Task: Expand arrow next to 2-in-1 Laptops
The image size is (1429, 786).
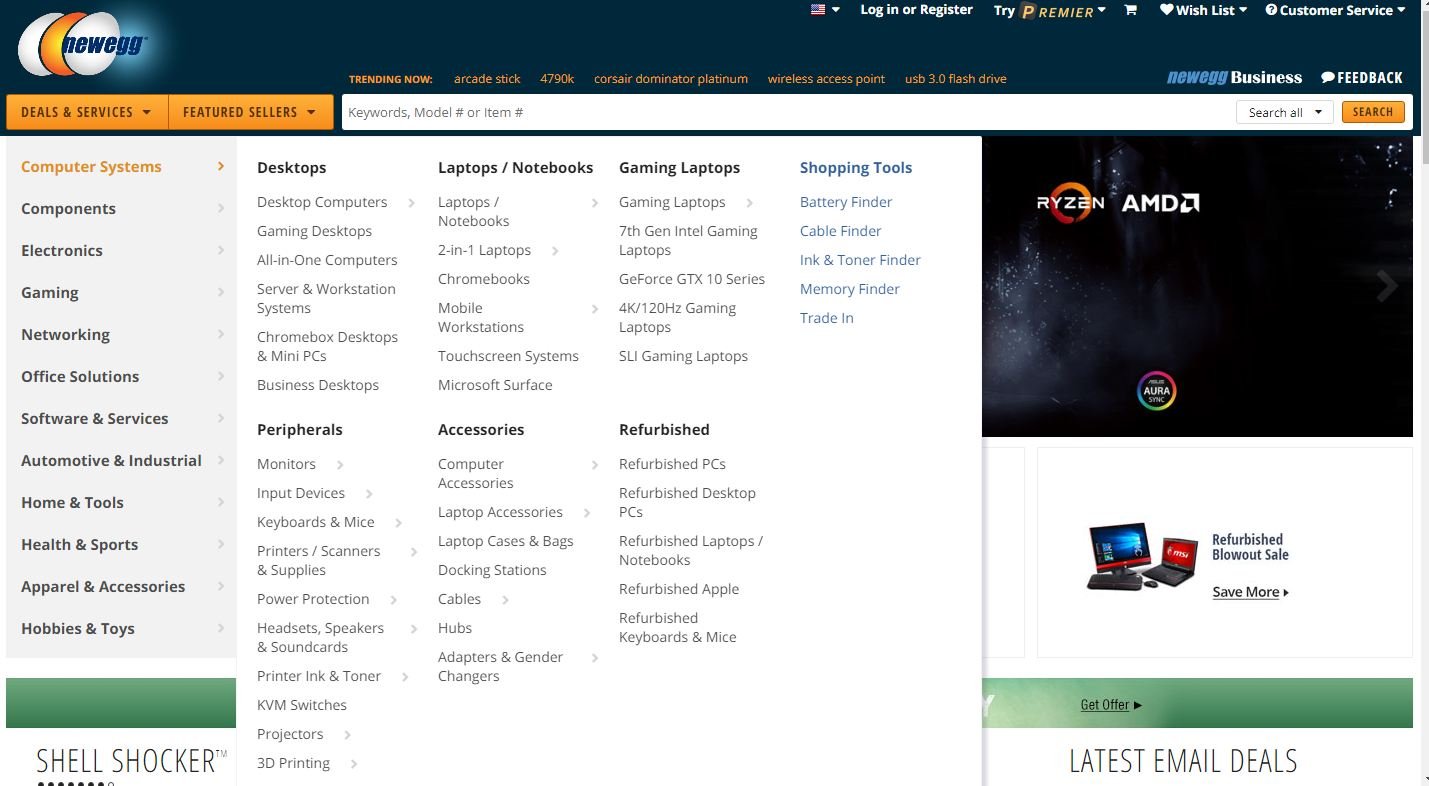Action: click(555, 251)
